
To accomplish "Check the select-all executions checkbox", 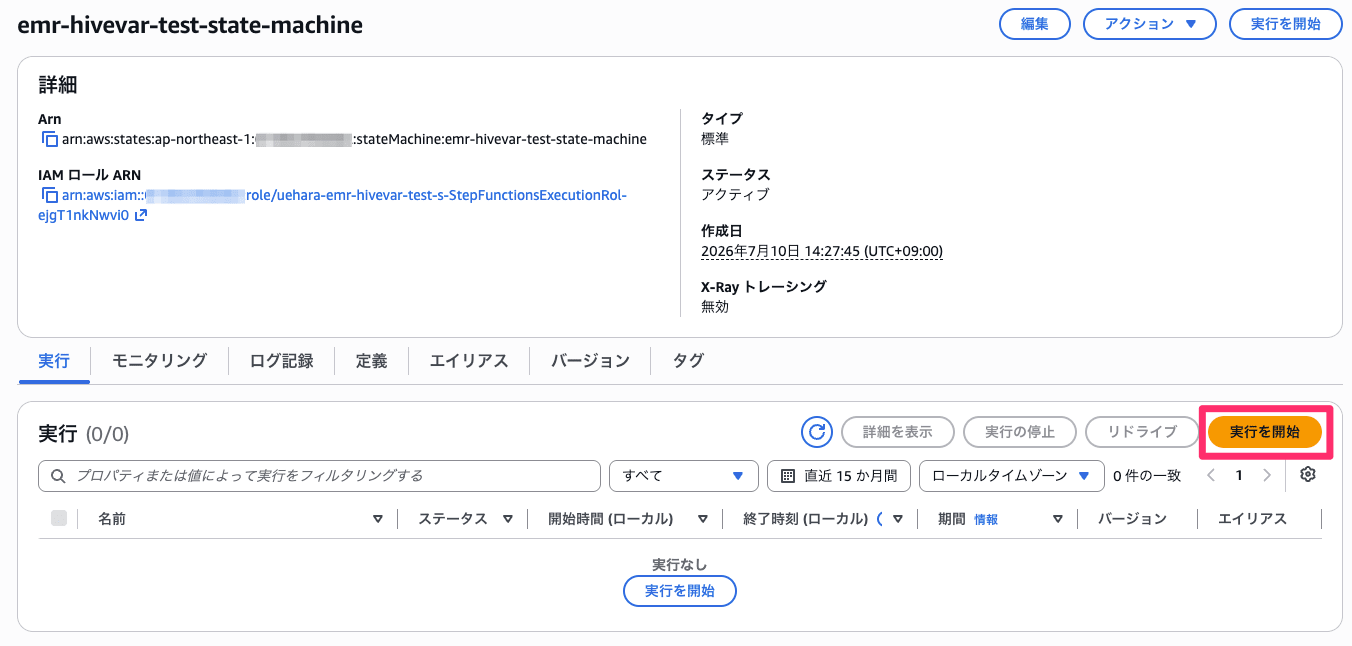I will [59, 518].
